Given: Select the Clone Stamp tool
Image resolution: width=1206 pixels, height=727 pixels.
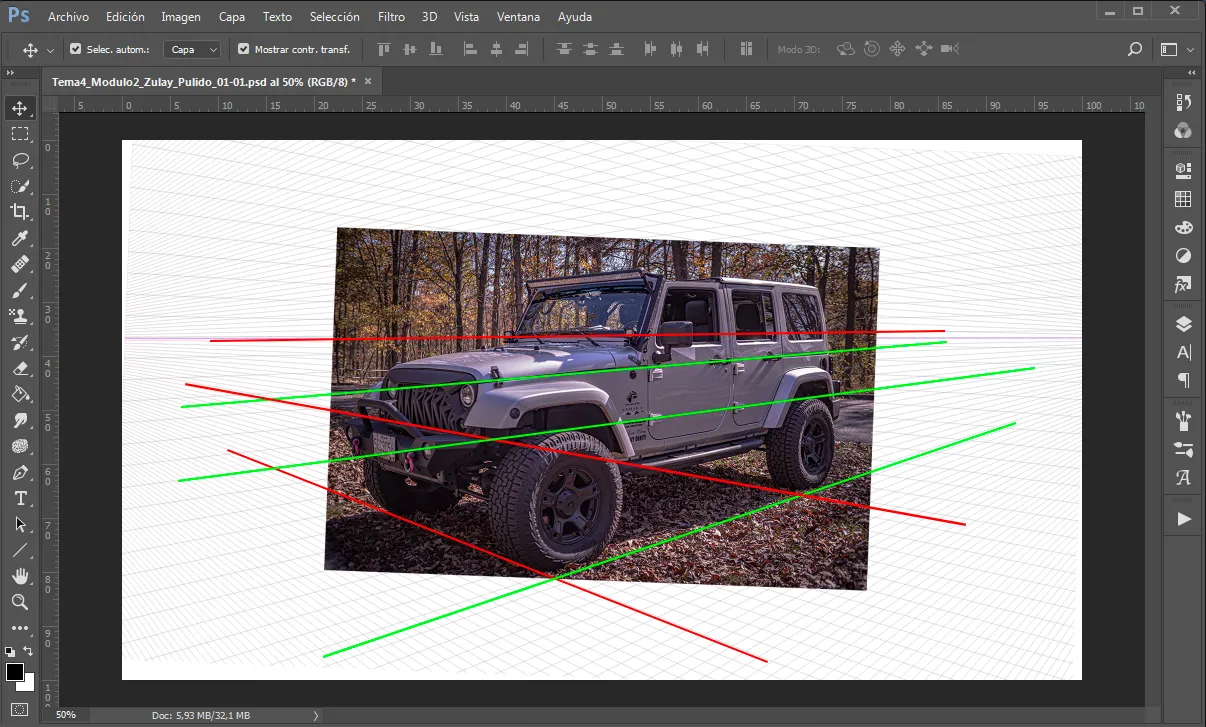Looking at the screenshot, I should (x=20, y=316).
